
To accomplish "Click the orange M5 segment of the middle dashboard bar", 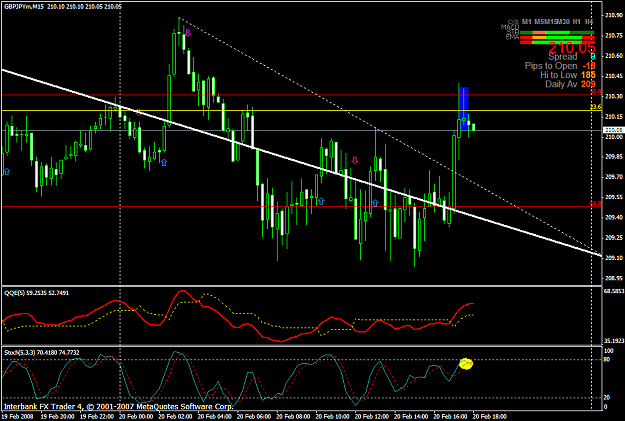I will 539,37.
